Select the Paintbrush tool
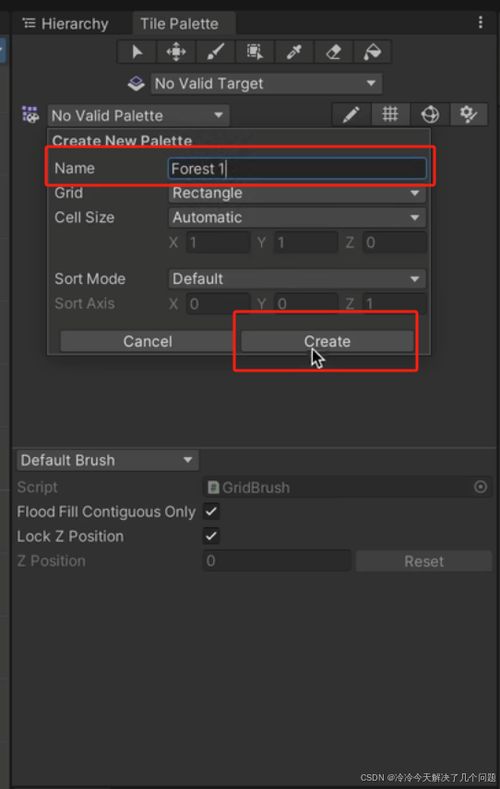This screenshot has width=500, height=789. click(x=215, y=52)
